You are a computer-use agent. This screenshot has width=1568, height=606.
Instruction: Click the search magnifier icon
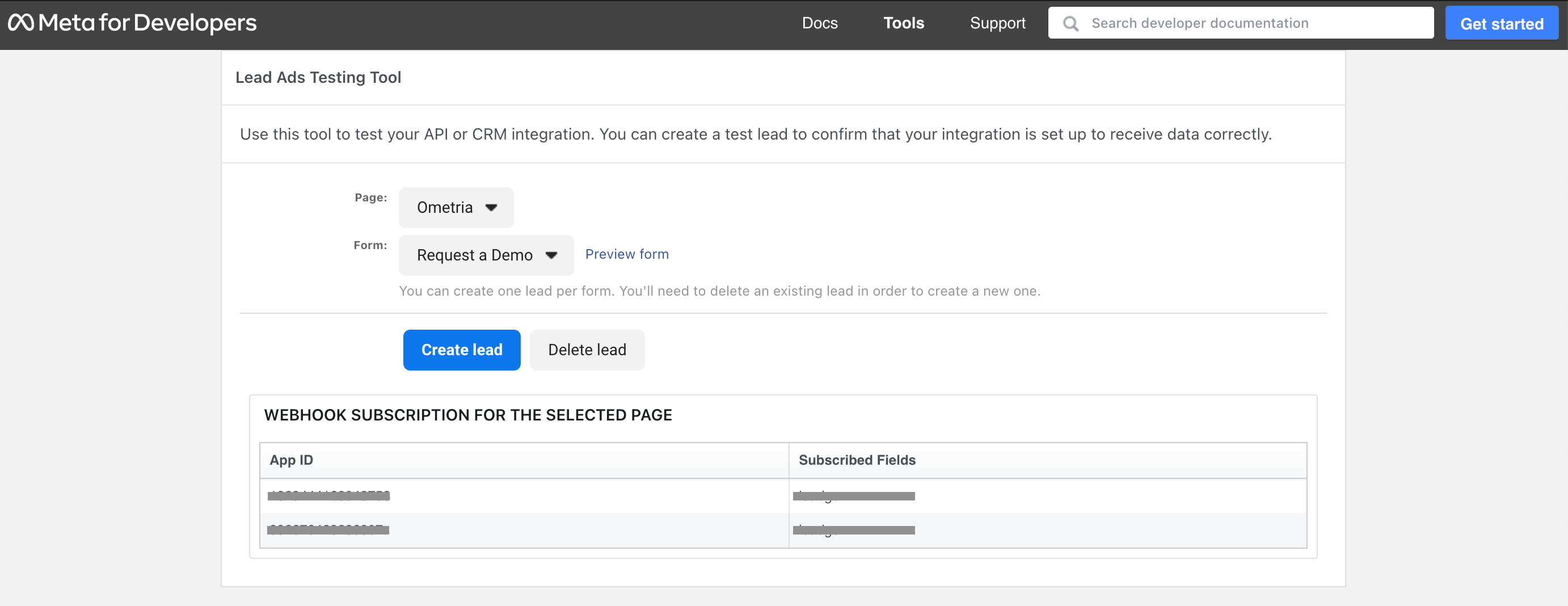coord(1070,24)
